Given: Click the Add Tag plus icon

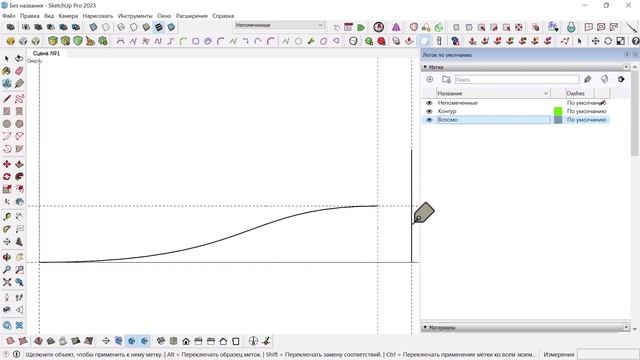Looking at the screenshot, I should click(430, 79).
